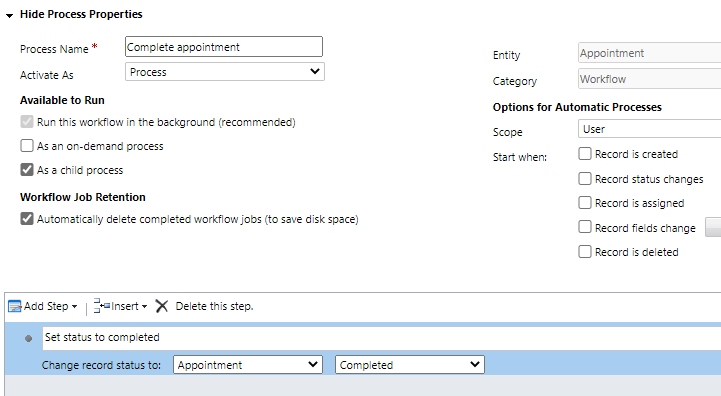Check Record is created option

tap(584, 154)
